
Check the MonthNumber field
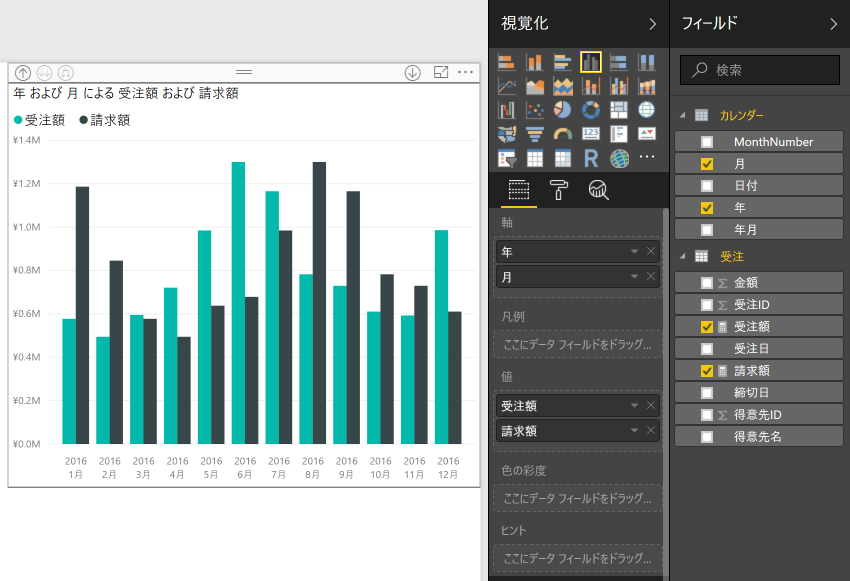707,142
